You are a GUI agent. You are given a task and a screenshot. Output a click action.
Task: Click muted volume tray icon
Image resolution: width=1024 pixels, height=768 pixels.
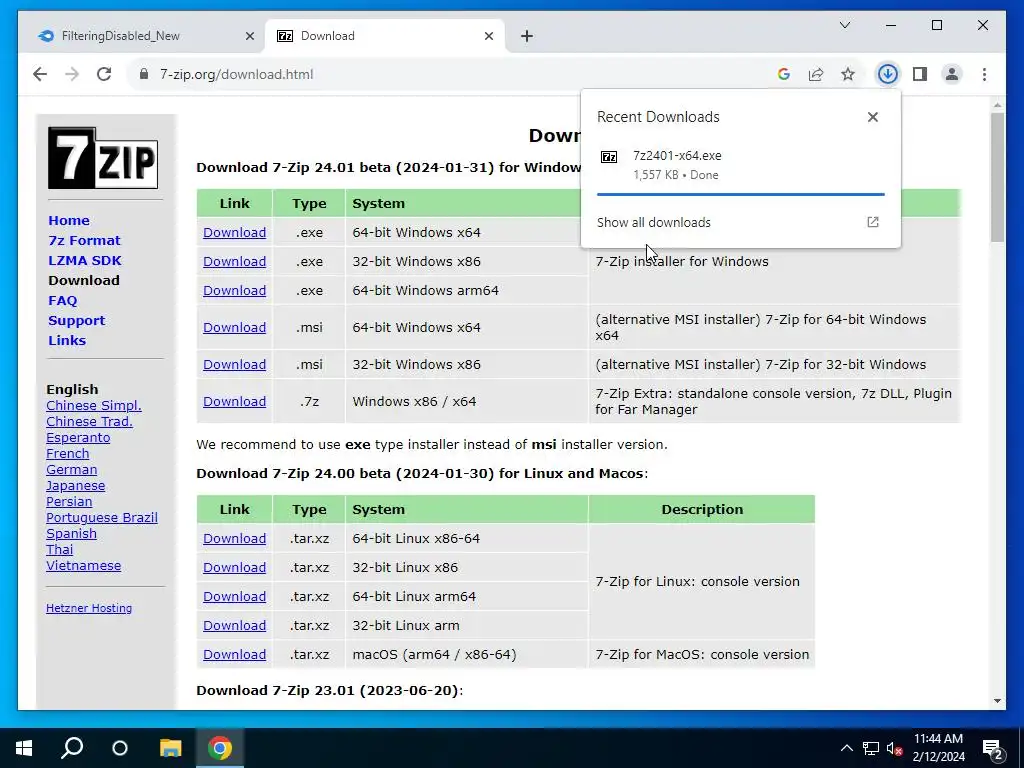[x=894, y=748]
